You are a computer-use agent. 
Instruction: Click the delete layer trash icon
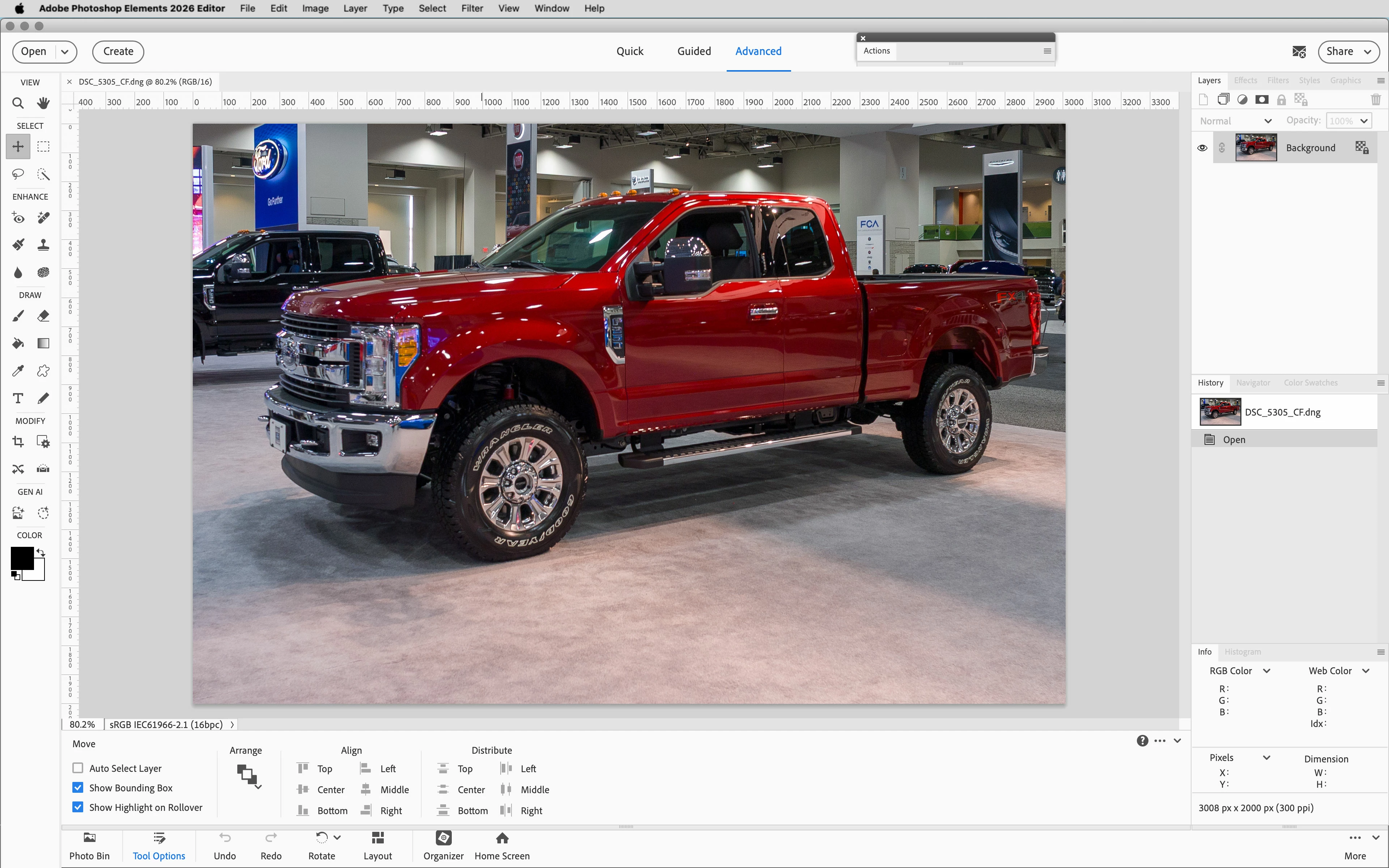[x=1375, y=100]
